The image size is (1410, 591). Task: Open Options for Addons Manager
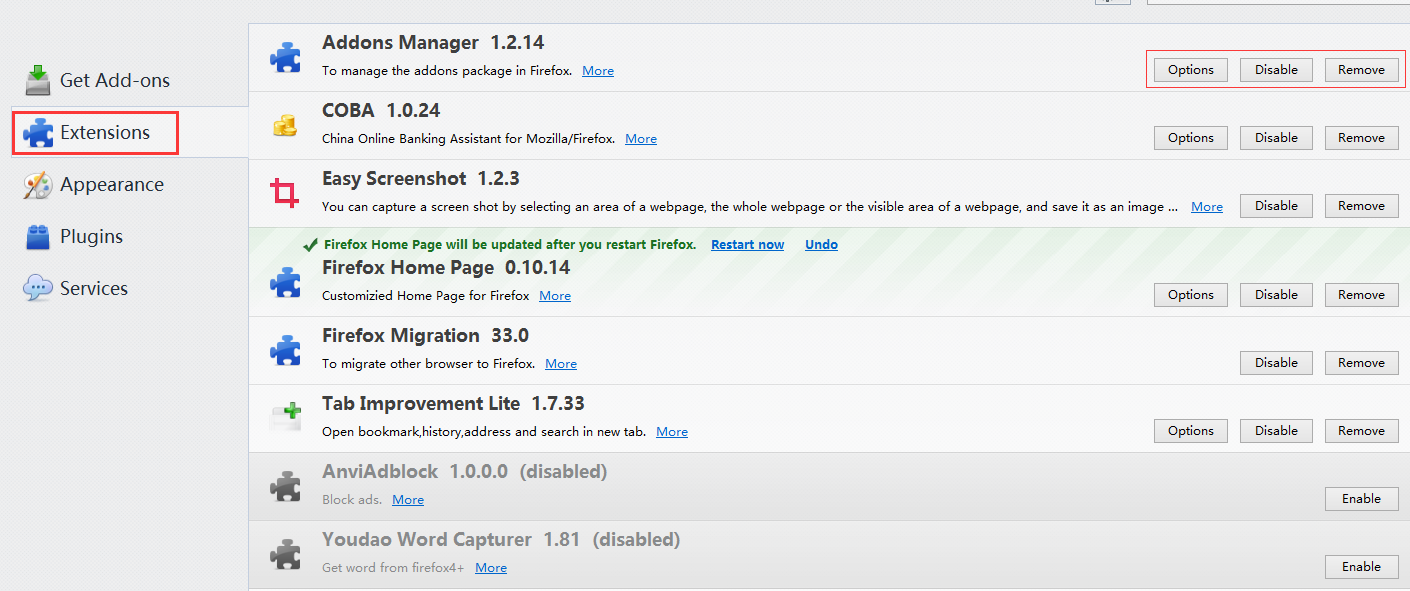click(x=1189, y=69)
